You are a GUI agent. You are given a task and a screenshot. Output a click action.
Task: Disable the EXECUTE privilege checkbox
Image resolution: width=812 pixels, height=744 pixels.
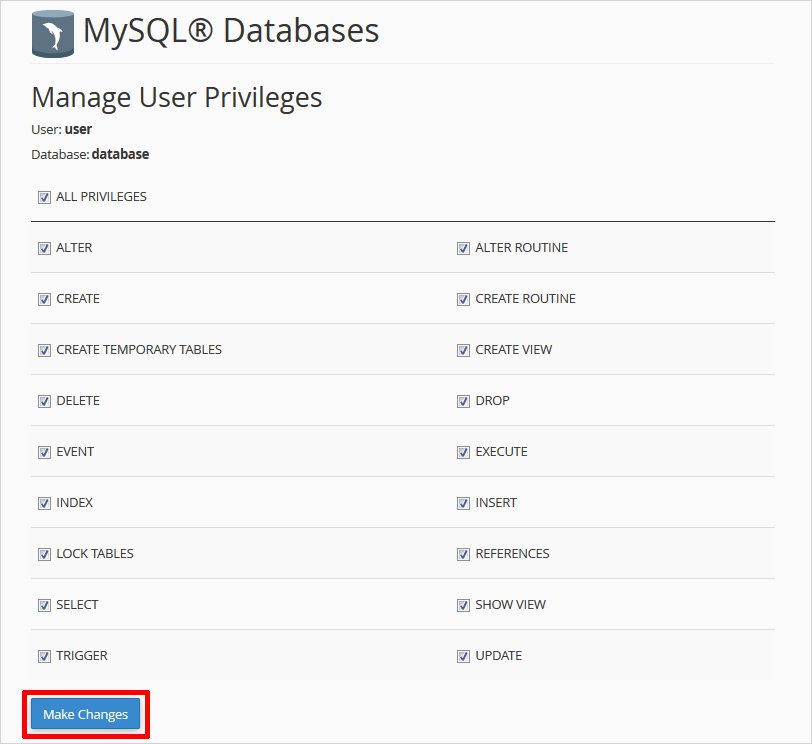tap(463, 452)
